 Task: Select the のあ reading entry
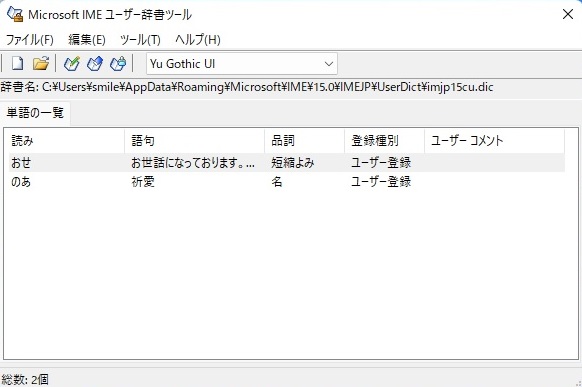(x=21, y=182)
